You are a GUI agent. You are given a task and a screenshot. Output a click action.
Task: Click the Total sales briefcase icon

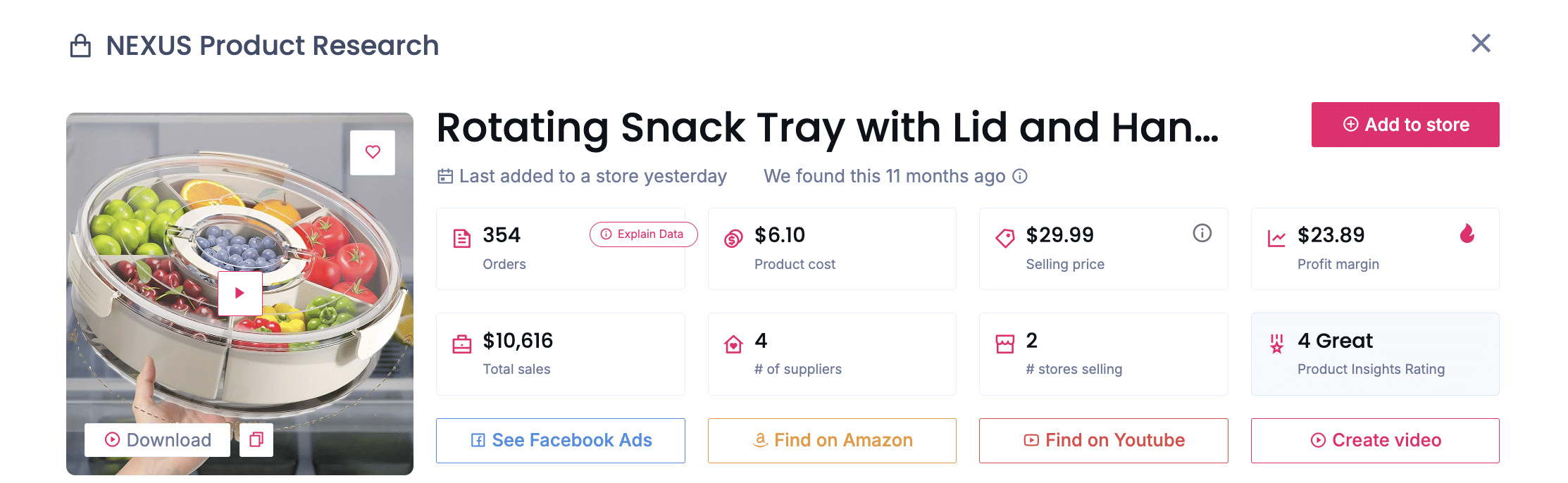[462, 344]
